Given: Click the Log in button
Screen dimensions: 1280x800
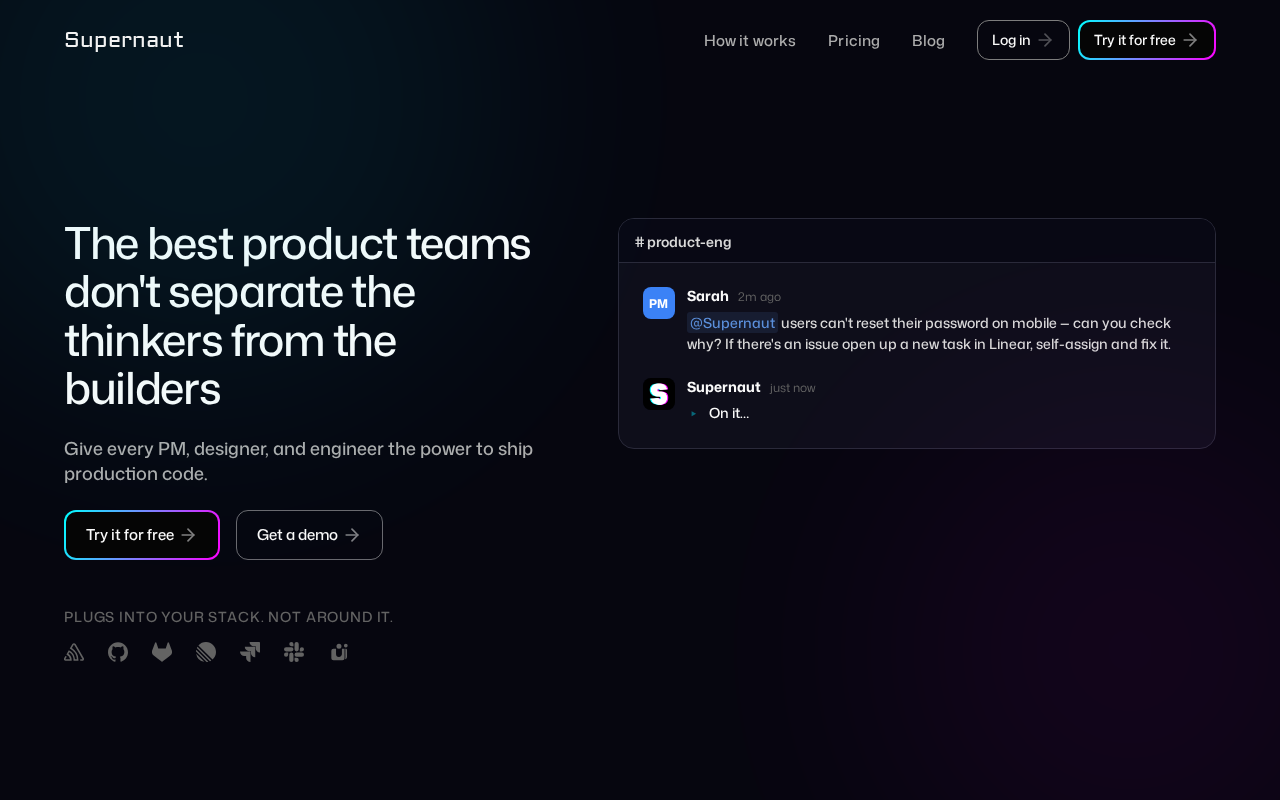Looking at the screenshot, I should (1023, 40).
